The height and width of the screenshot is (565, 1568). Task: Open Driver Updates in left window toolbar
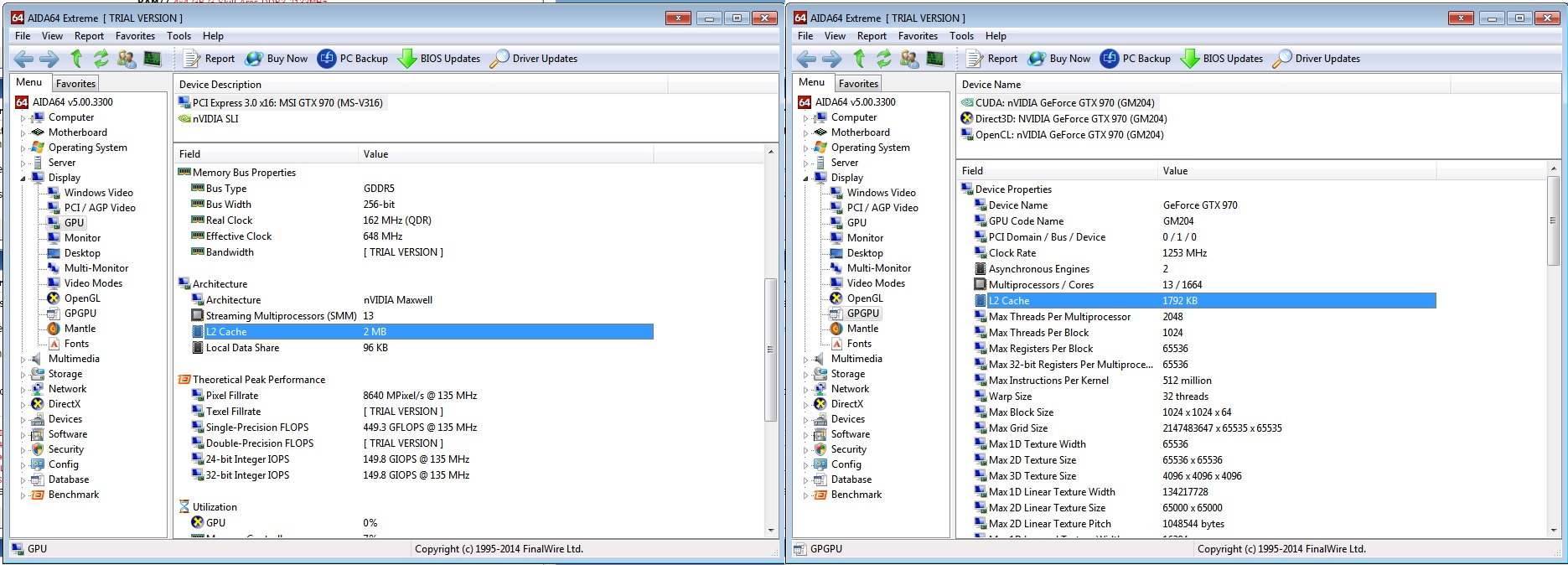coord(534,59)
